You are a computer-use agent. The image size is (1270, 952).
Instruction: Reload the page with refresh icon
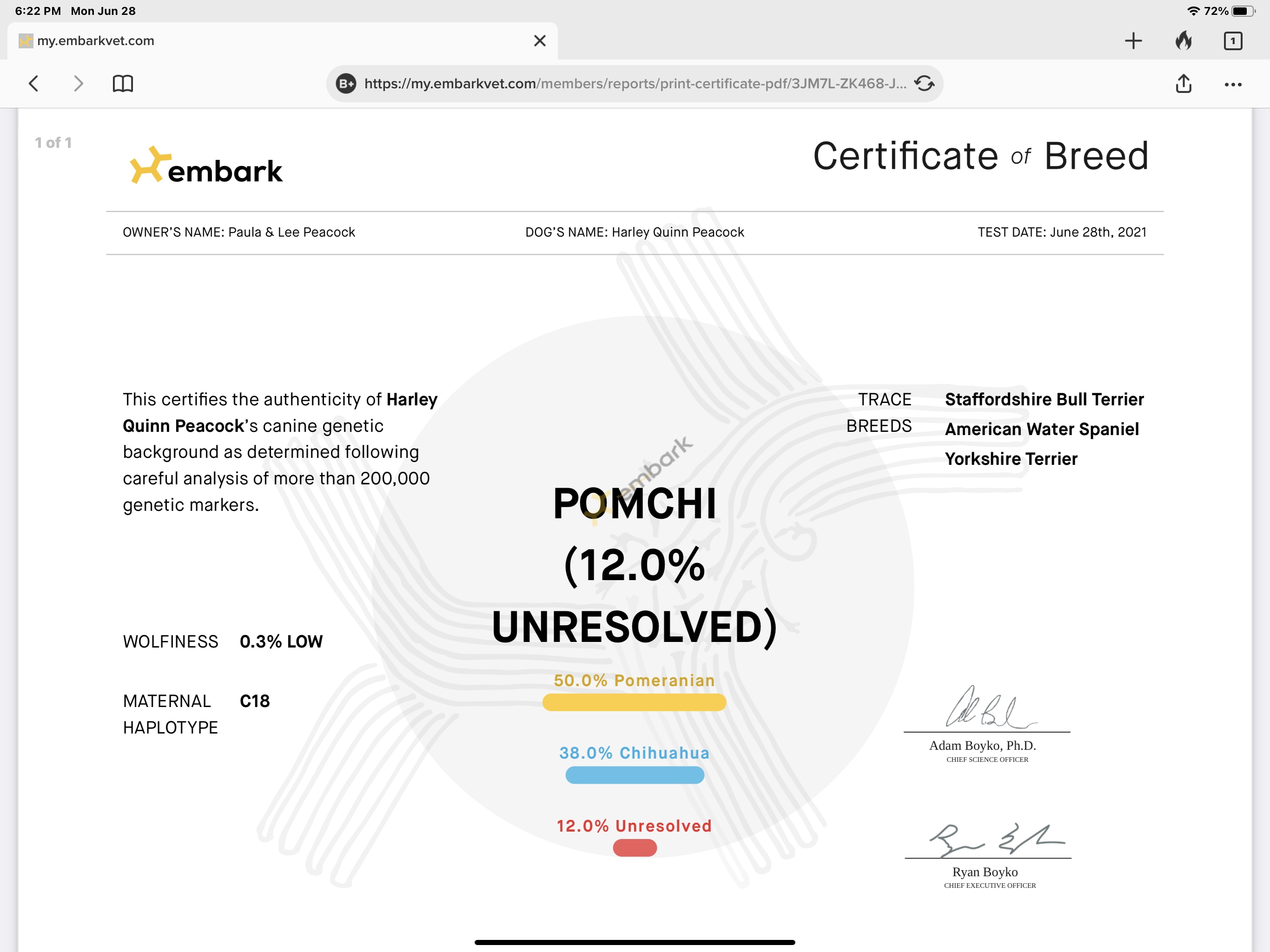(x=924, y=84)
